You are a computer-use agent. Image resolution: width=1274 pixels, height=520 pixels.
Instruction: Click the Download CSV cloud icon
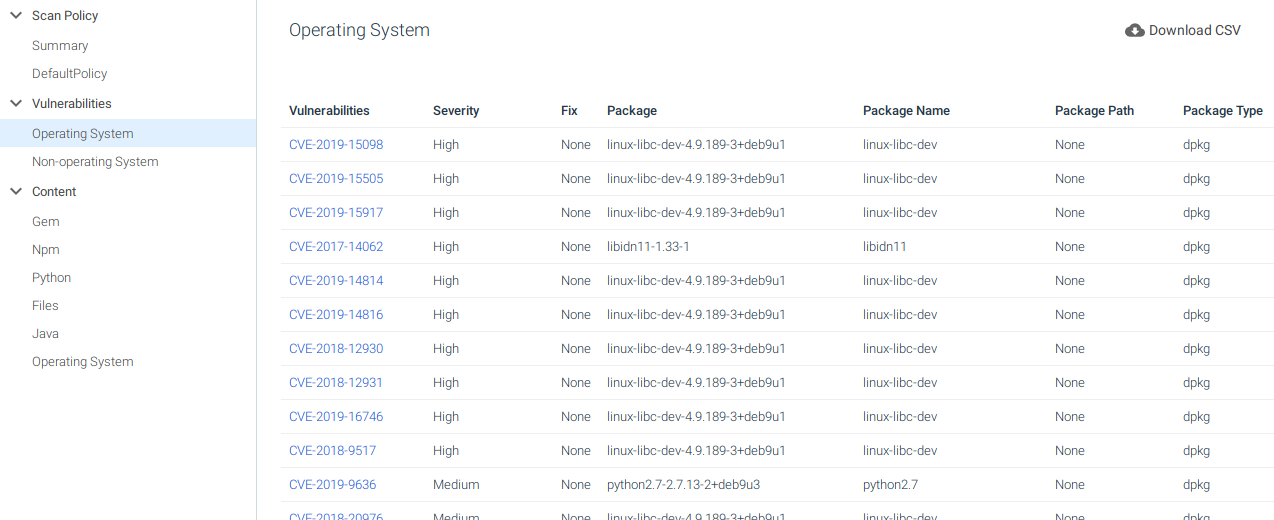tap(1135, 30)
